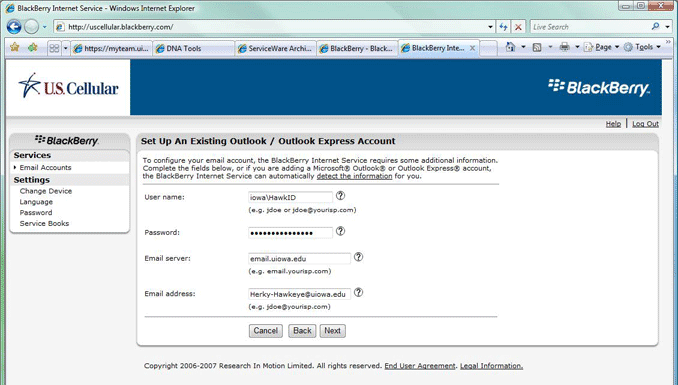Click the RSS Feeds icon

[537, 47]
